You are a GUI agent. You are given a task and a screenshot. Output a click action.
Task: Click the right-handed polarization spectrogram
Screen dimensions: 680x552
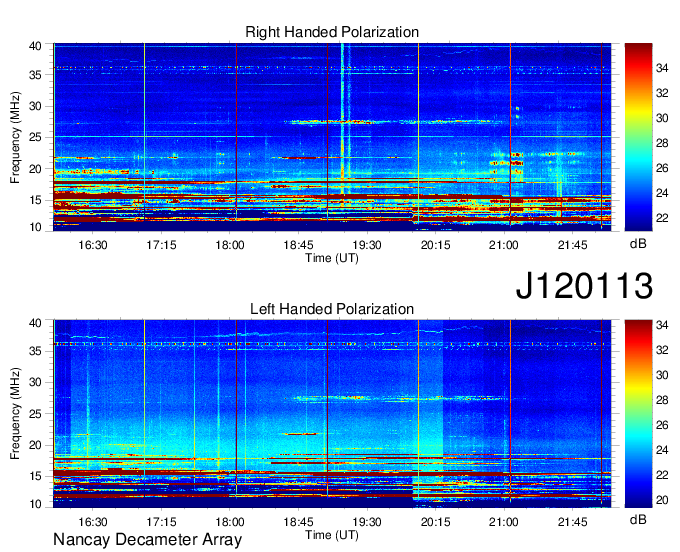pyautogui.click(x=332, y=137)
